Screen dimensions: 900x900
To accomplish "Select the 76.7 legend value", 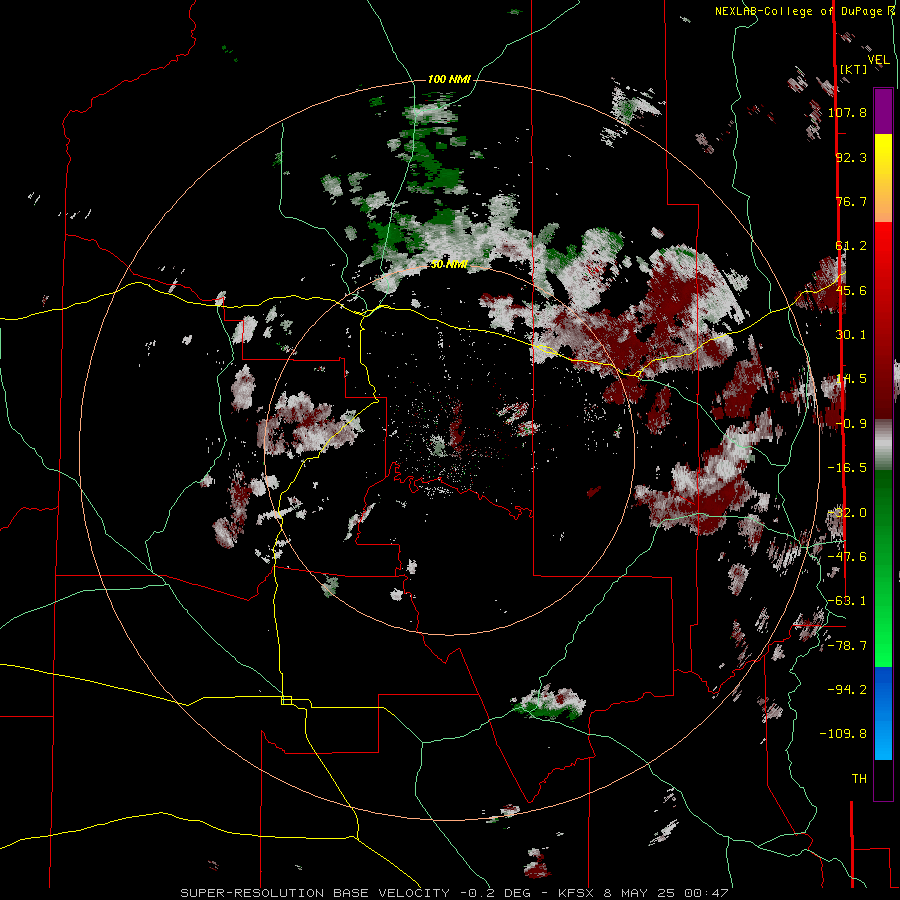I will click(851, 201).
